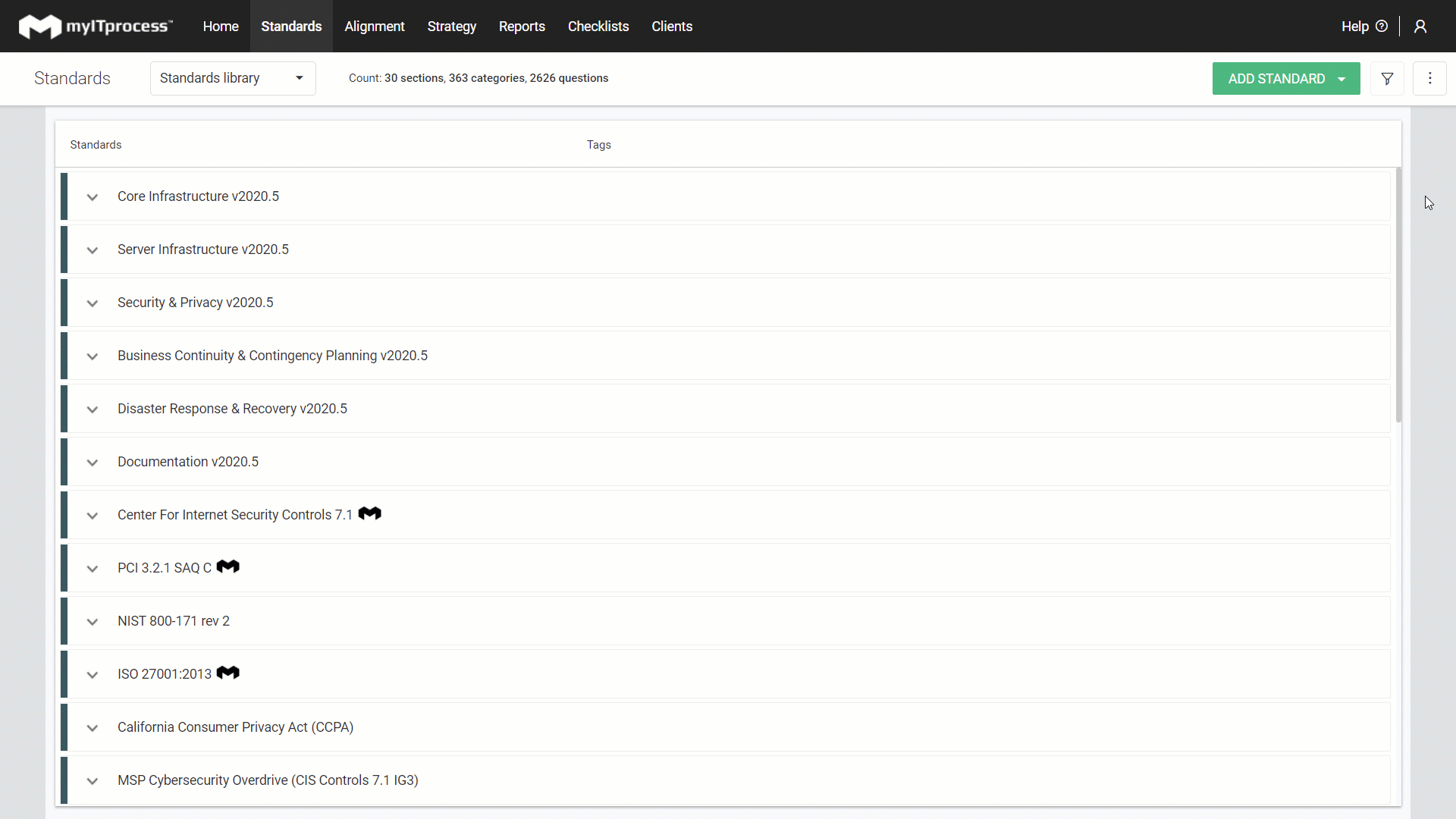Select the Standards menu item
The image size is (1456, 819).
click(291, 27)
